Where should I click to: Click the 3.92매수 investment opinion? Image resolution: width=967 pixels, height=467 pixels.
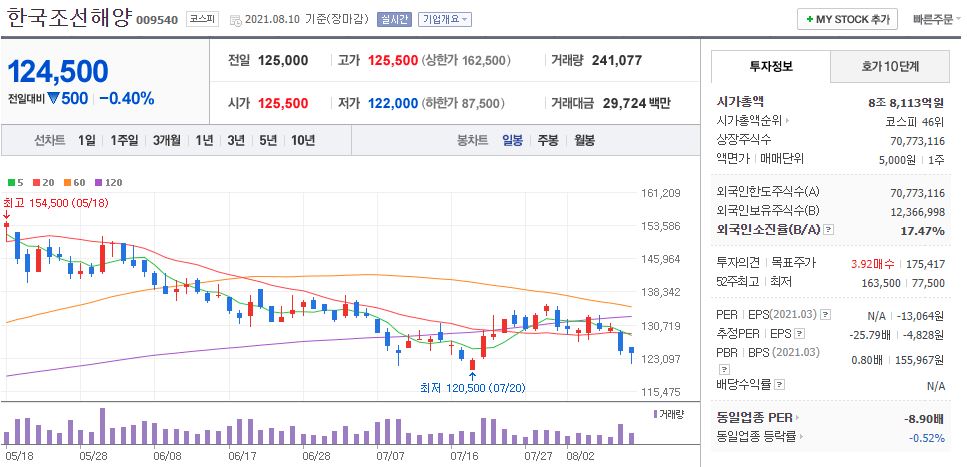(871, 264)
